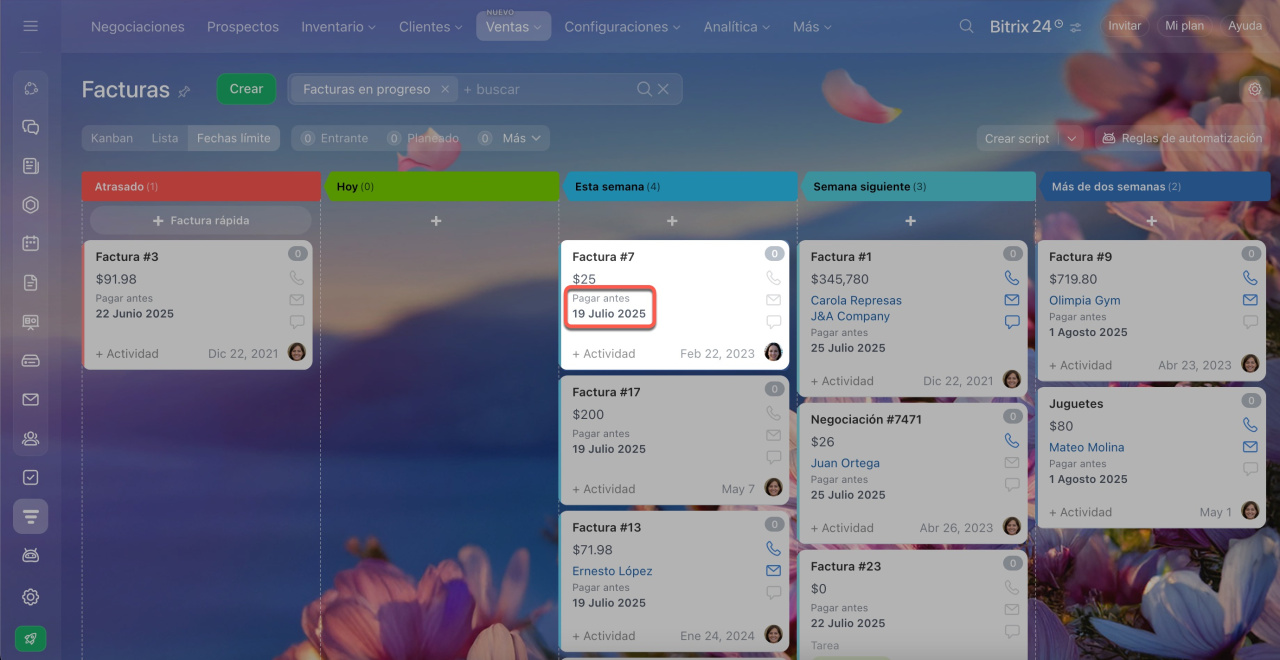Filter by Planeado counter
The image size is (1280, 660).
(x=423, y=138)
